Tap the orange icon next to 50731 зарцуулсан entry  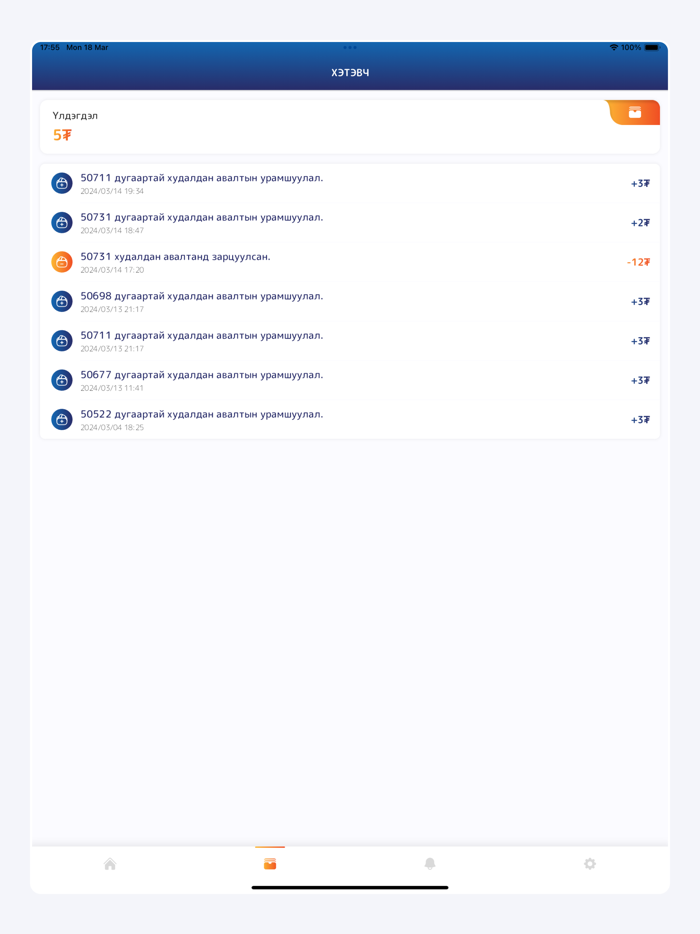62,261
